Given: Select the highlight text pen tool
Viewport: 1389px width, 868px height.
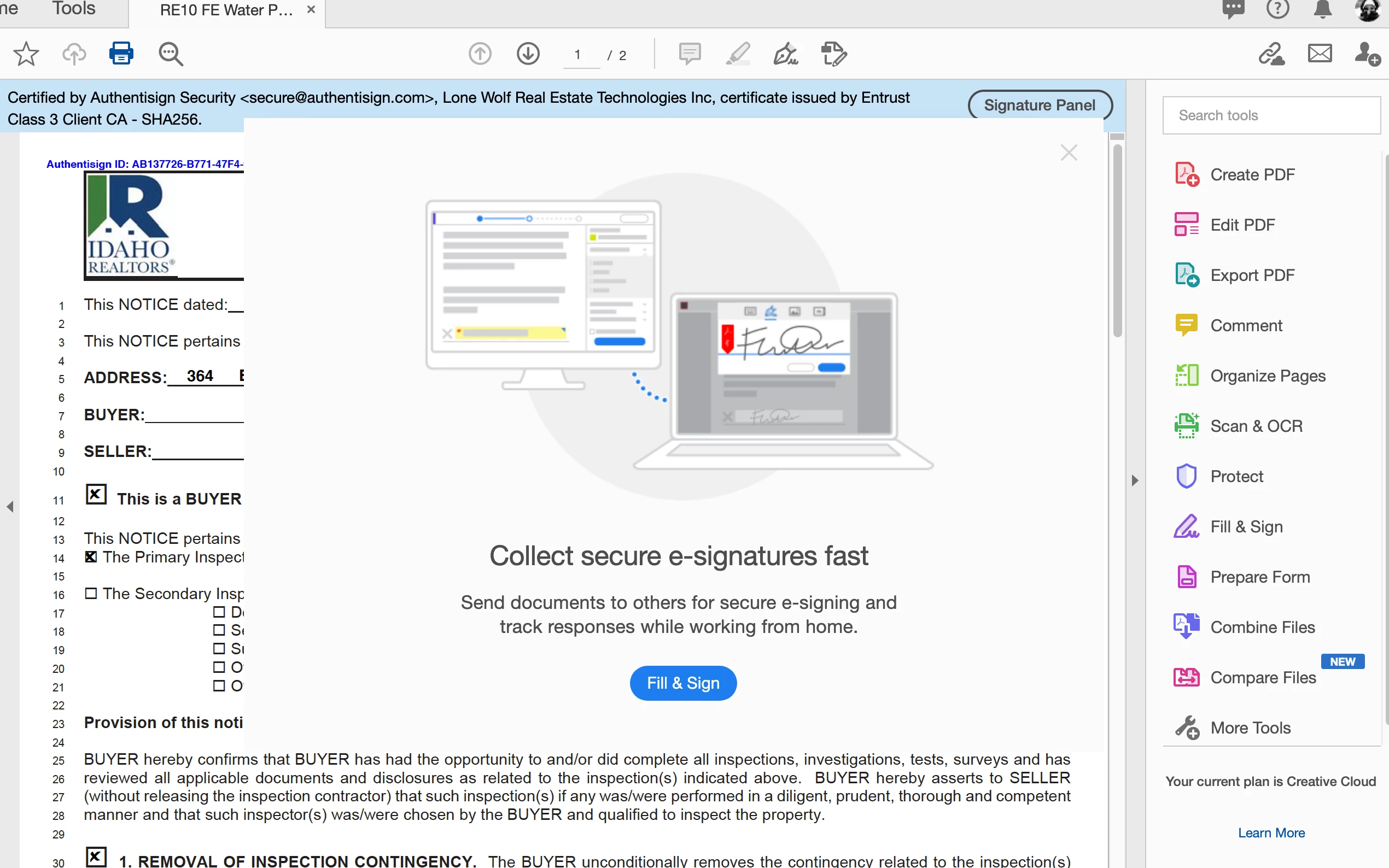Looking at the screenshot, I should [738, 54].
